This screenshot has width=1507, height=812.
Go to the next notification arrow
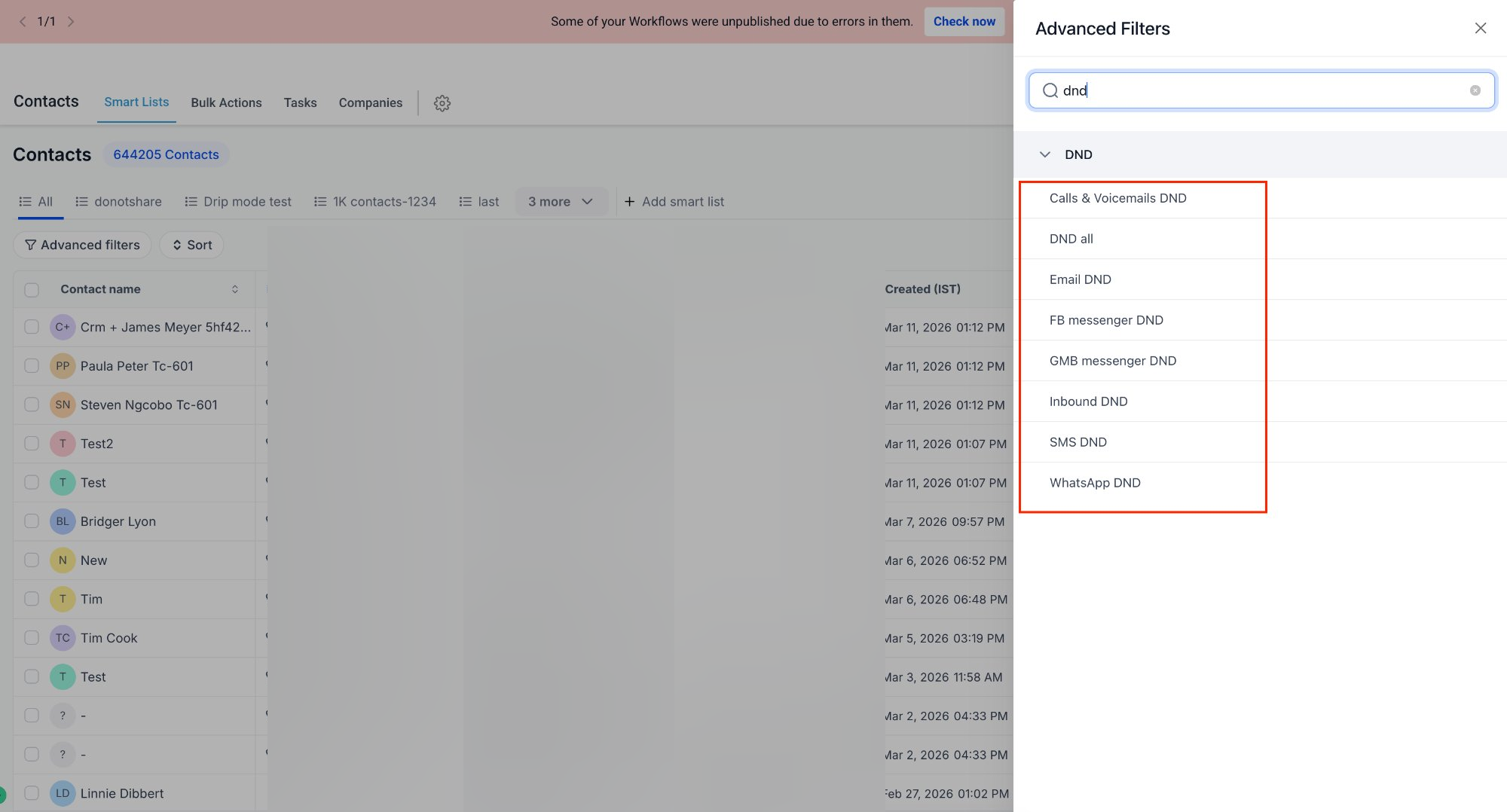point(71,21)
